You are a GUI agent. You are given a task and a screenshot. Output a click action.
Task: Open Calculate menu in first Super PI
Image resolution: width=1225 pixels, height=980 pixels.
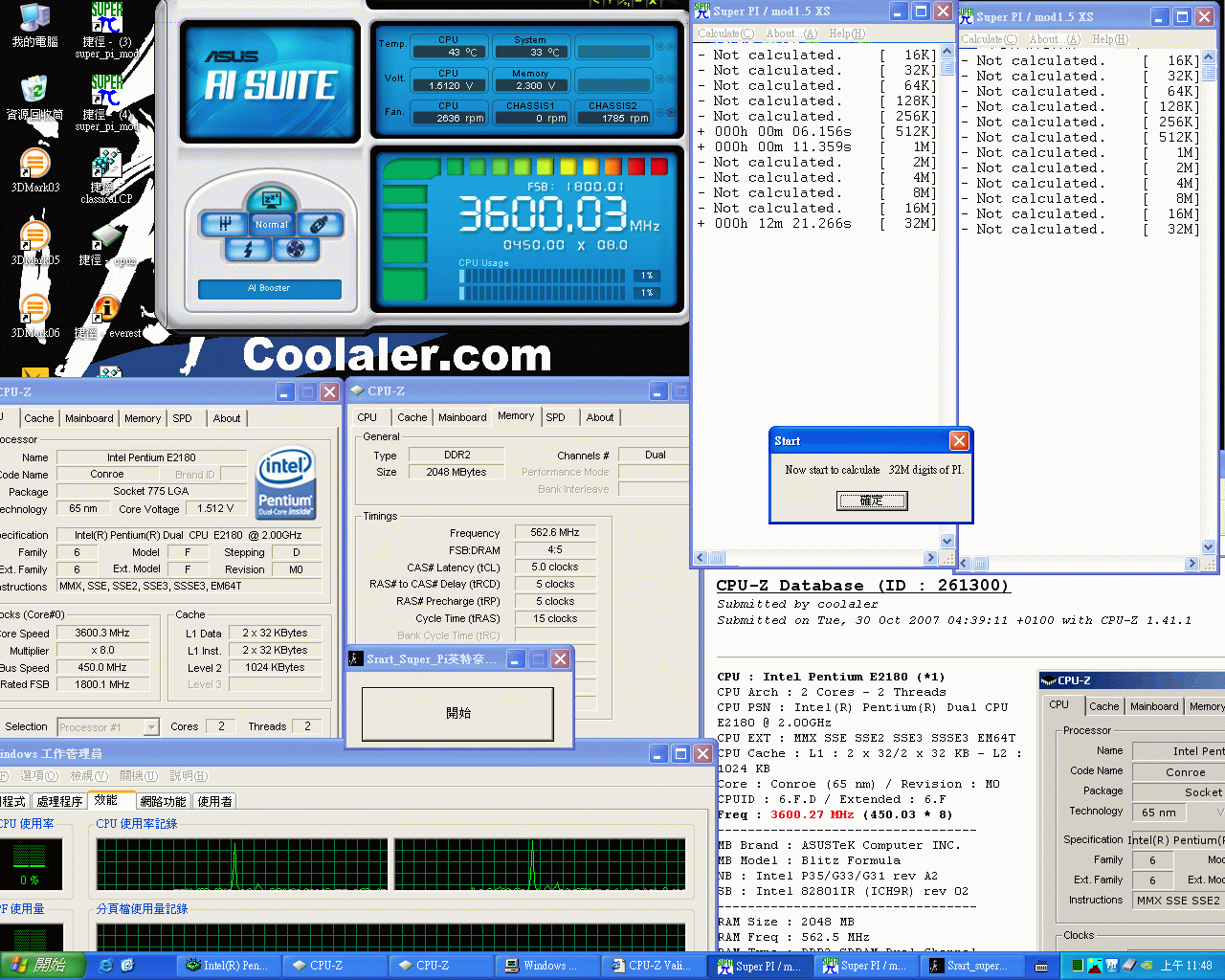click(x=724, y=33)
